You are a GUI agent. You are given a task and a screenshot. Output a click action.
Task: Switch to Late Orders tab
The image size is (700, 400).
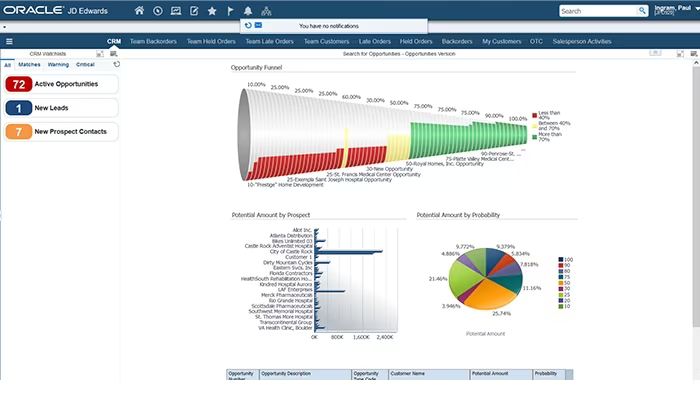[x=375, y=42]
